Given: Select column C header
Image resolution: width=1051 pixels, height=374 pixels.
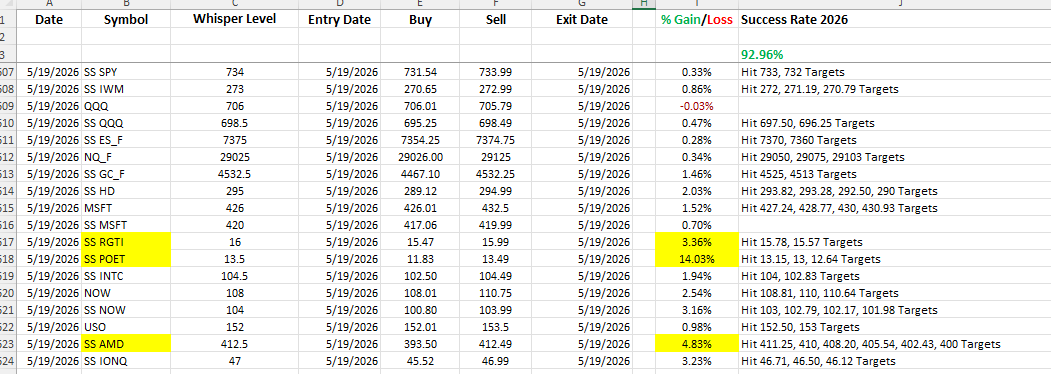Looking at the screenshot, I should pos(235,5).
